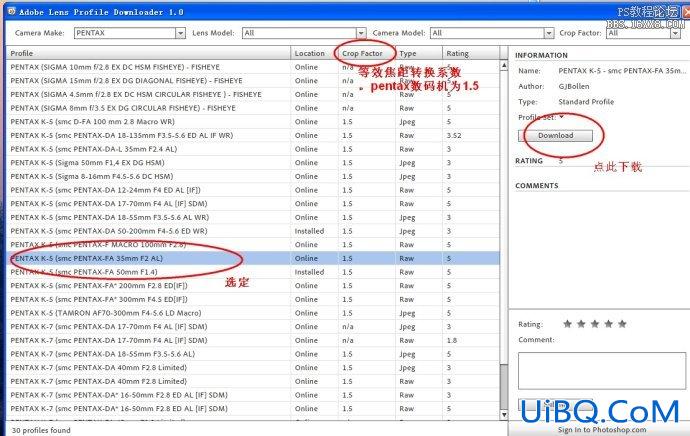Select K-5 smc PENTAX-FA 50mm F1.4 profile
The width and height of the screenshot is (690, 436).
click(253, 272)
